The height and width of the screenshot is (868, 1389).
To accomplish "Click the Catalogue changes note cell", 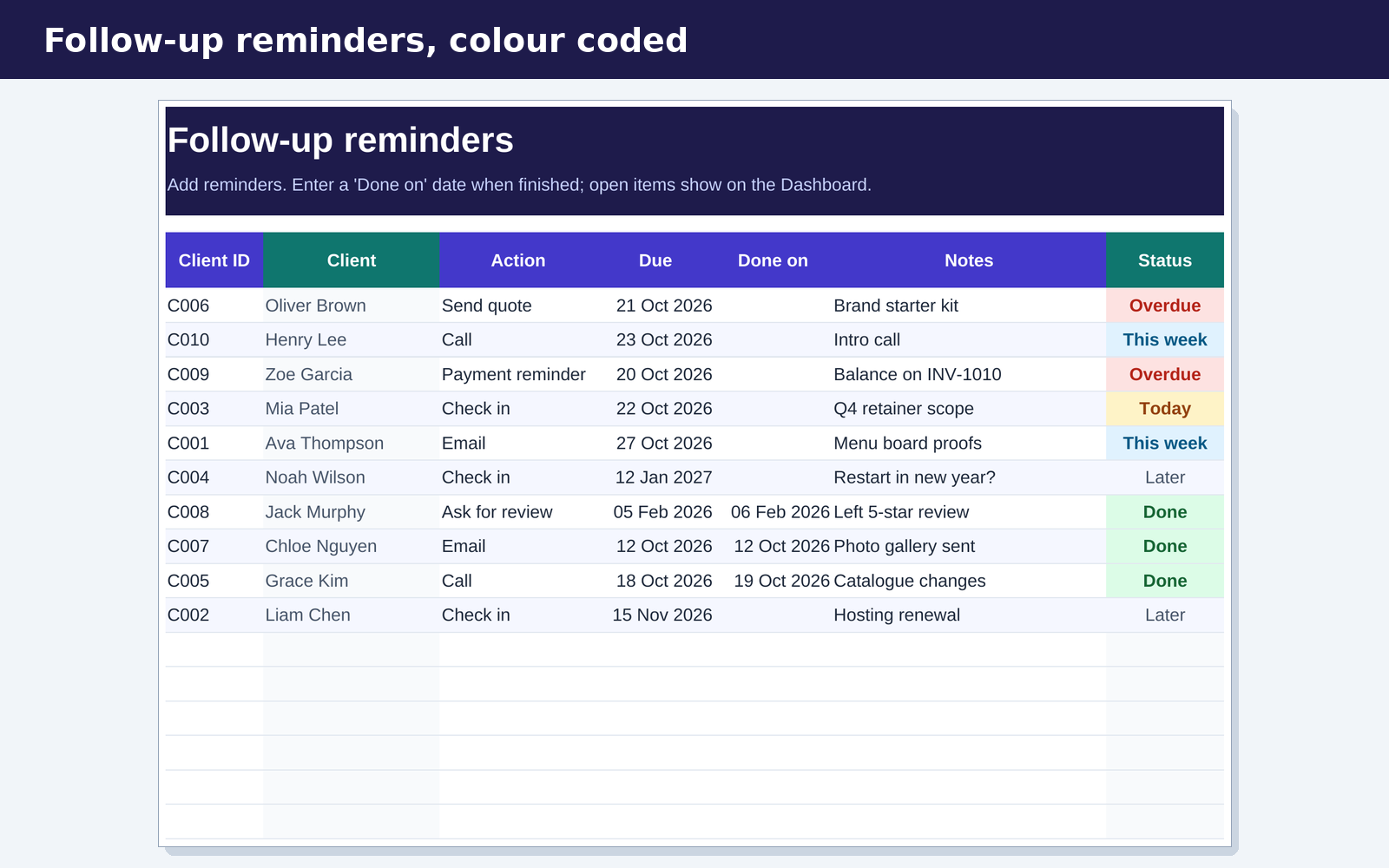I will [x=969, y=581].
